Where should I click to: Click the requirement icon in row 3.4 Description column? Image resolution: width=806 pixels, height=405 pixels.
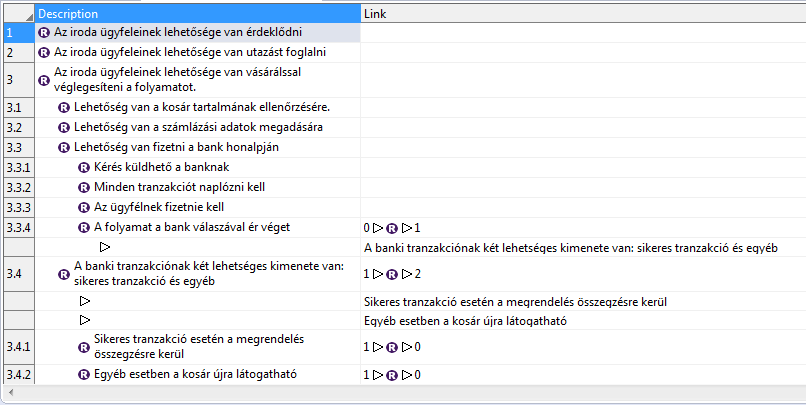point(64,274)
